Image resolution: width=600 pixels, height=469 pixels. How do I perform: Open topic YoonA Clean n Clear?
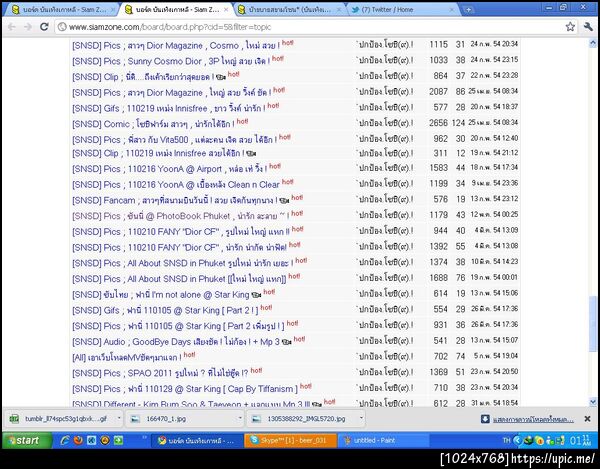tap(176, 184)
